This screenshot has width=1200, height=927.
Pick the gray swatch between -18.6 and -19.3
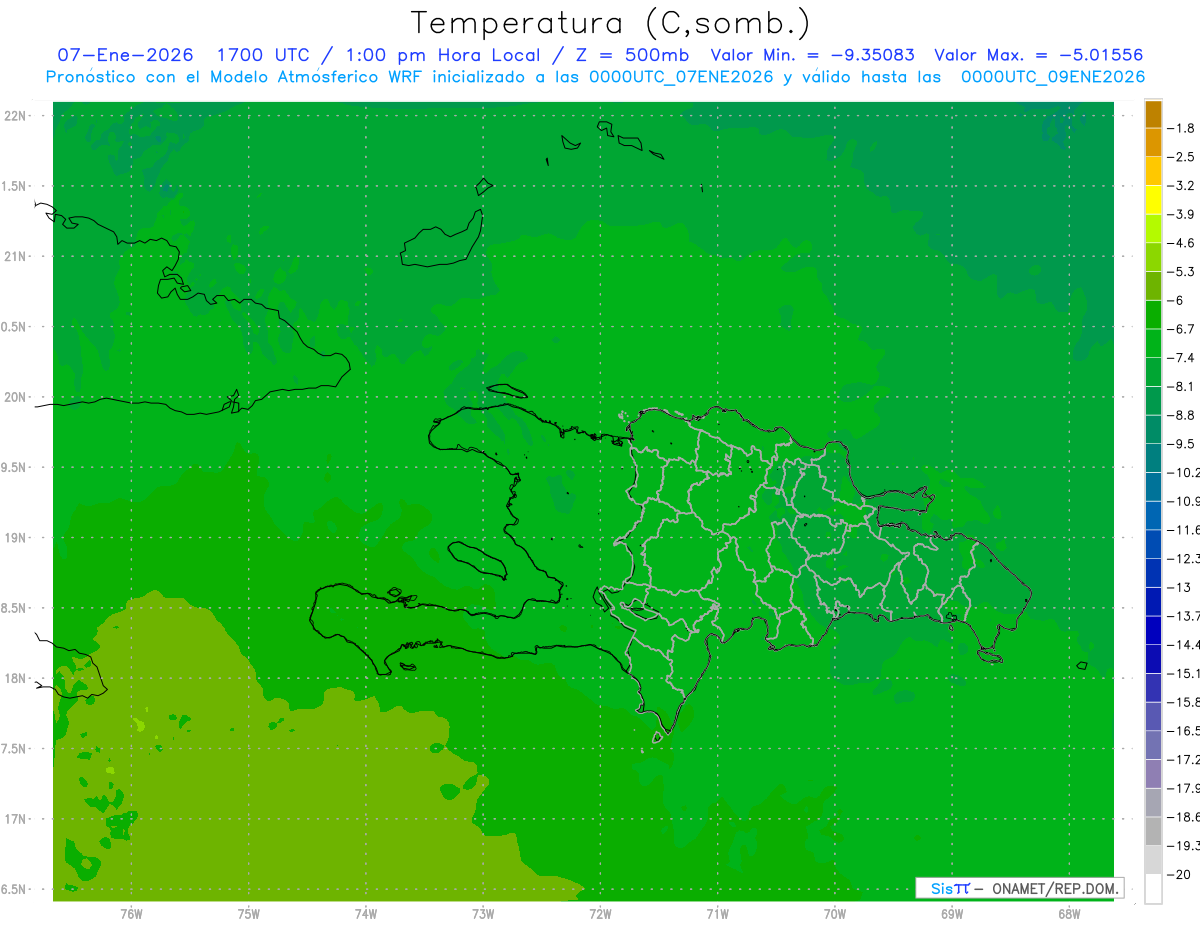[1153, 831]
